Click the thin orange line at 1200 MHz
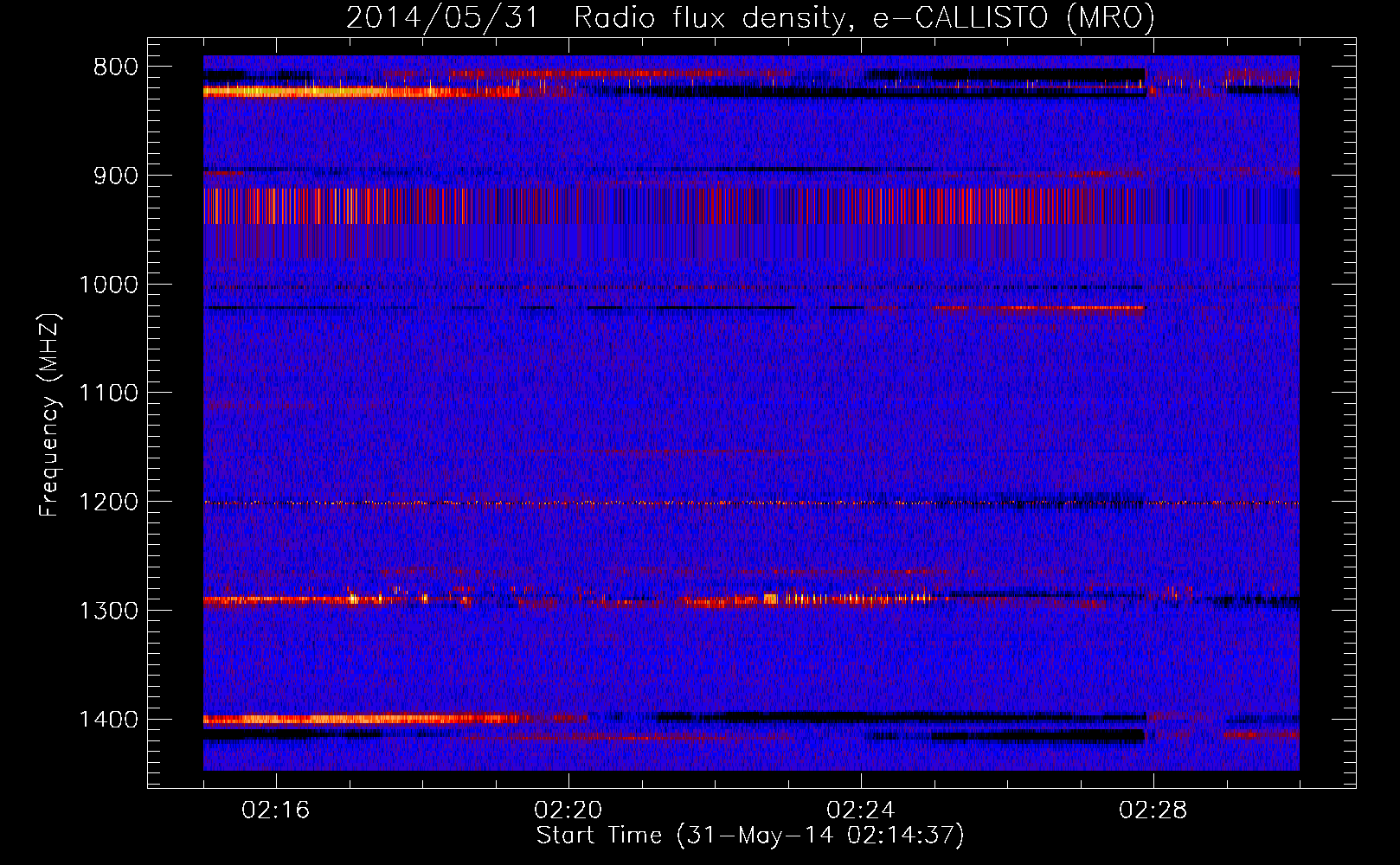This screenshot has height=865, width=1400. [x=751, y=503]
